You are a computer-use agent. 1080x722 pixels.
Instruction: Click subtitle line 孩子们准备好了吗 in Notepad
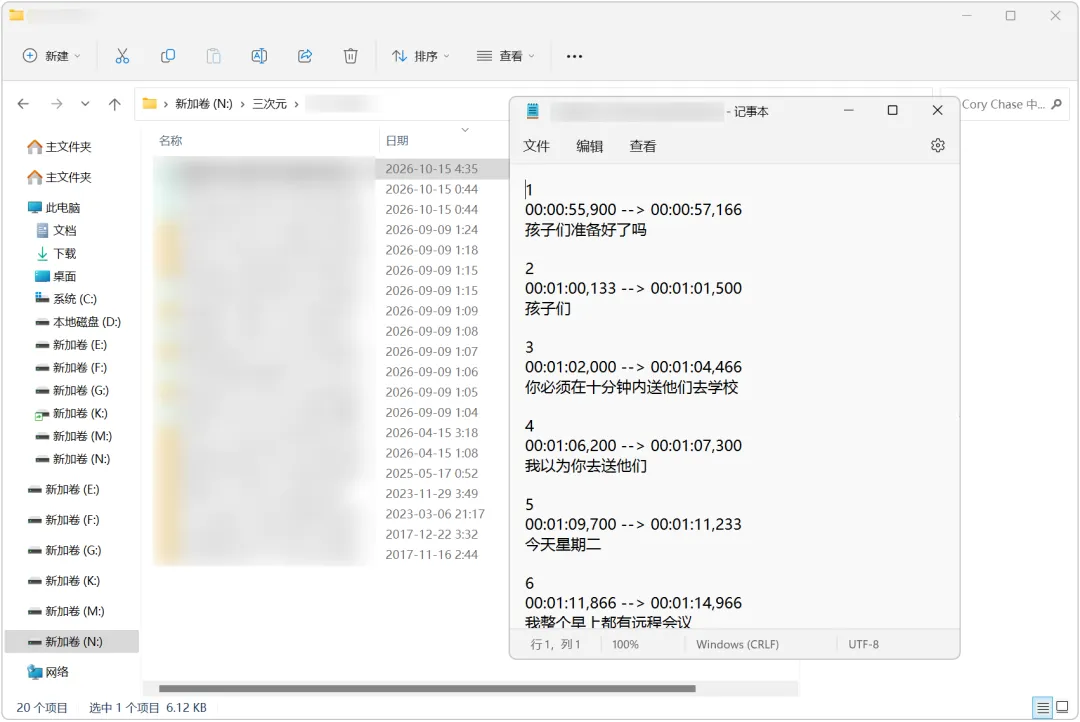coord(585,230)
